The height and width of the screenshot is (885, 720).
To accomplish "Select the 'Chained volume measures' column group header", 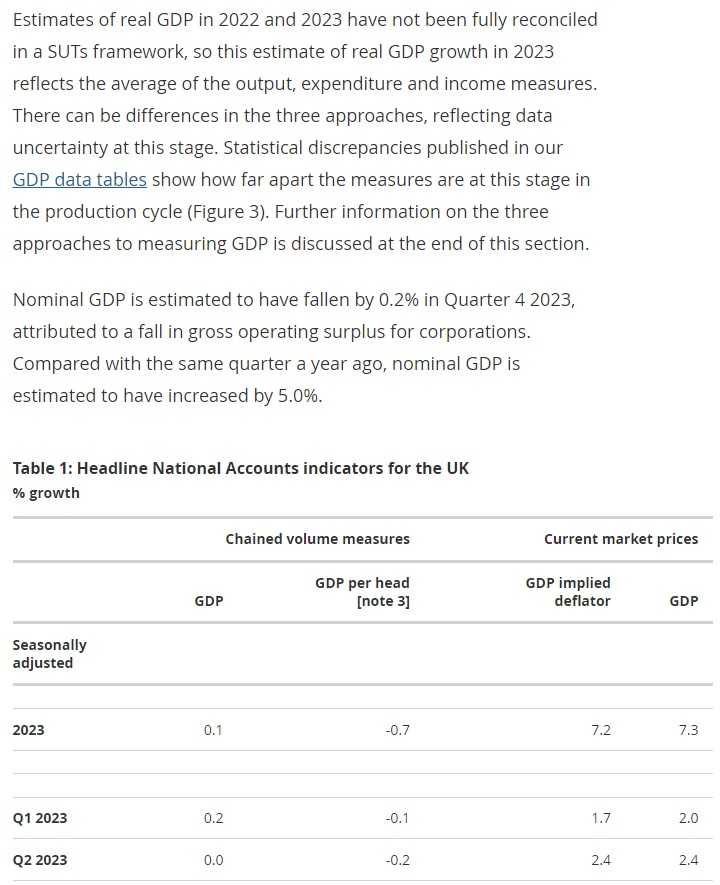I will point(317,539).
